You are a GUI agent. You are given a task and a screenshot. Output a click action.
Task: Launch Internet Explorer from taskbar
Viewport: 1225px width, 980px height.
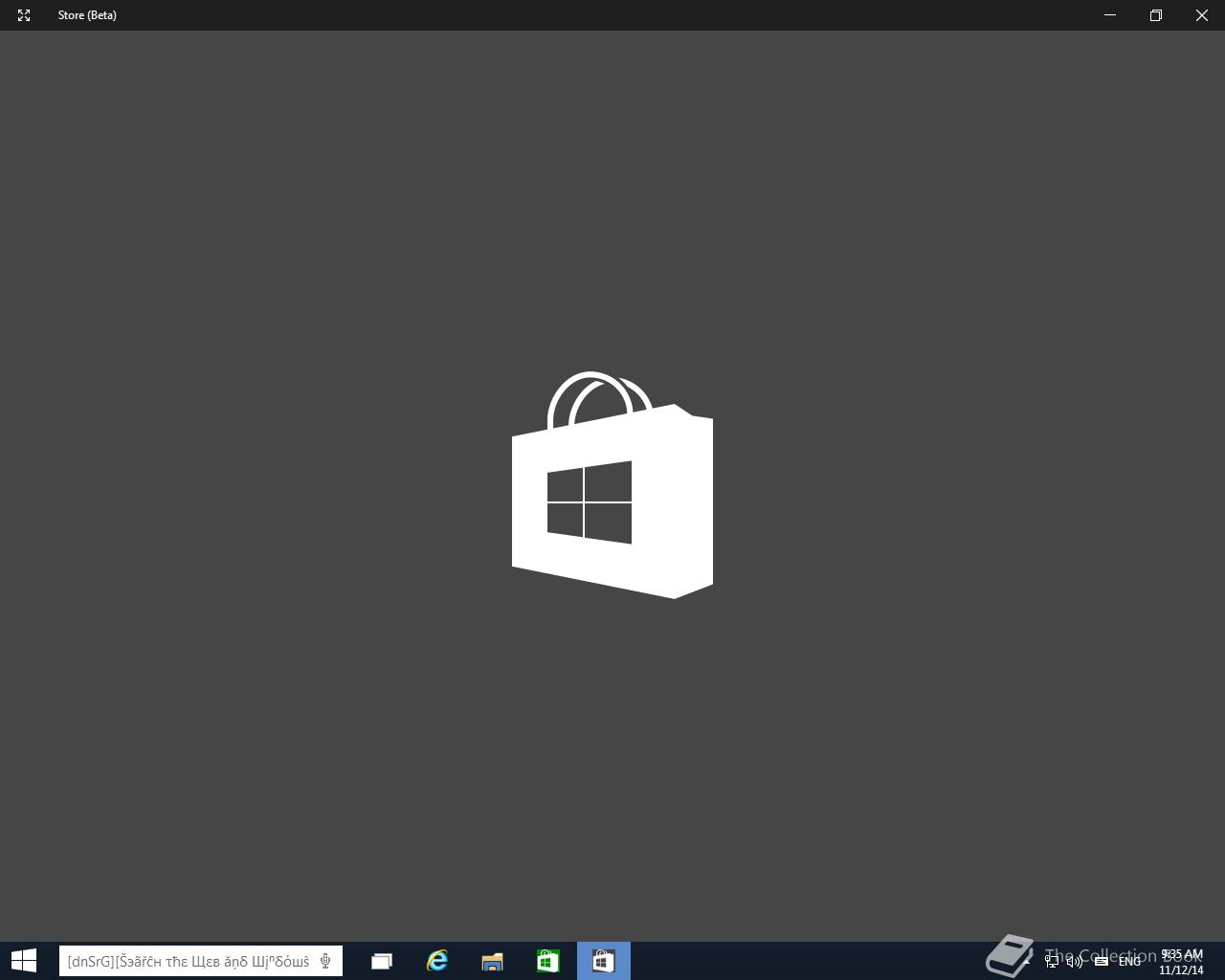click(x=436, y=961)
